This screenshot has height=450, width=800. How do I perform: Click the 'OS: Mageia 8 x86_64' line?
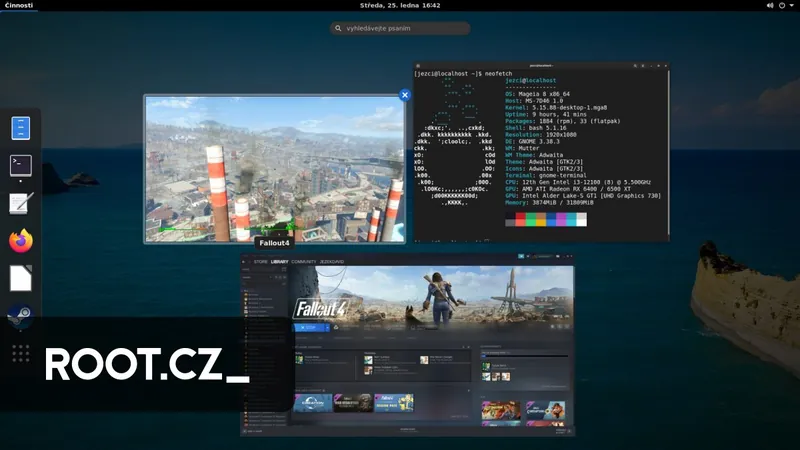coord(537,94)
